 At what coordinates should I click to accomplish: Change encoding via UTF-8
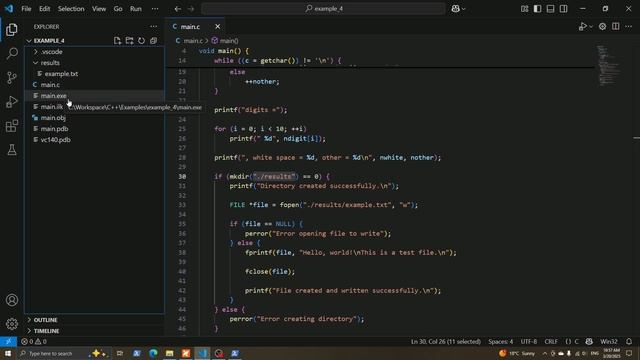[x=529, y=342]
